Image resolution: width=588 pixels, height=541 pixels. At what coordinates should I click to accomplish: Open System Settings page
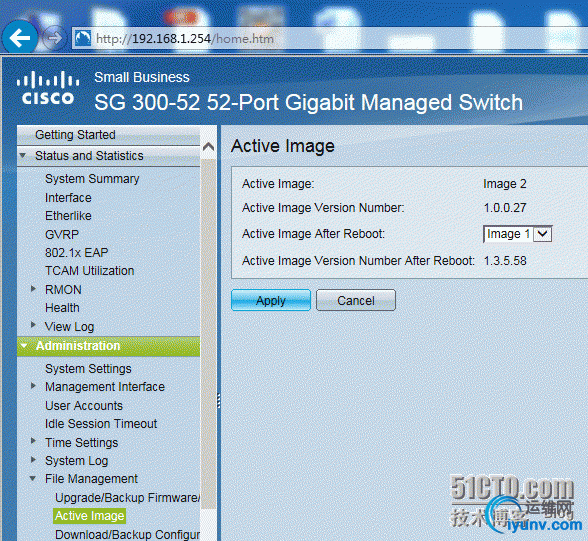[88, 369]
